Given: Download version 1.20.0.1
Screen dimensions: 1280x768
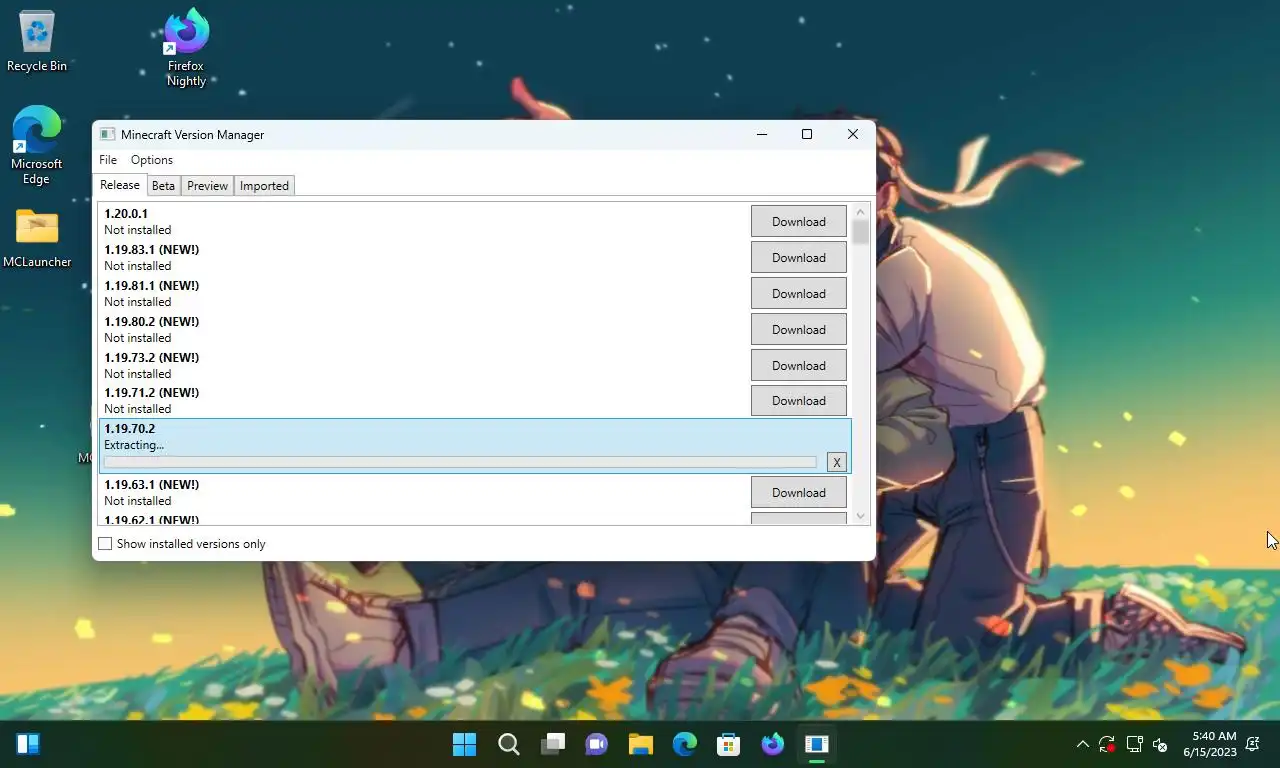Looking at the screenshot, I should (x=799, y=222).
